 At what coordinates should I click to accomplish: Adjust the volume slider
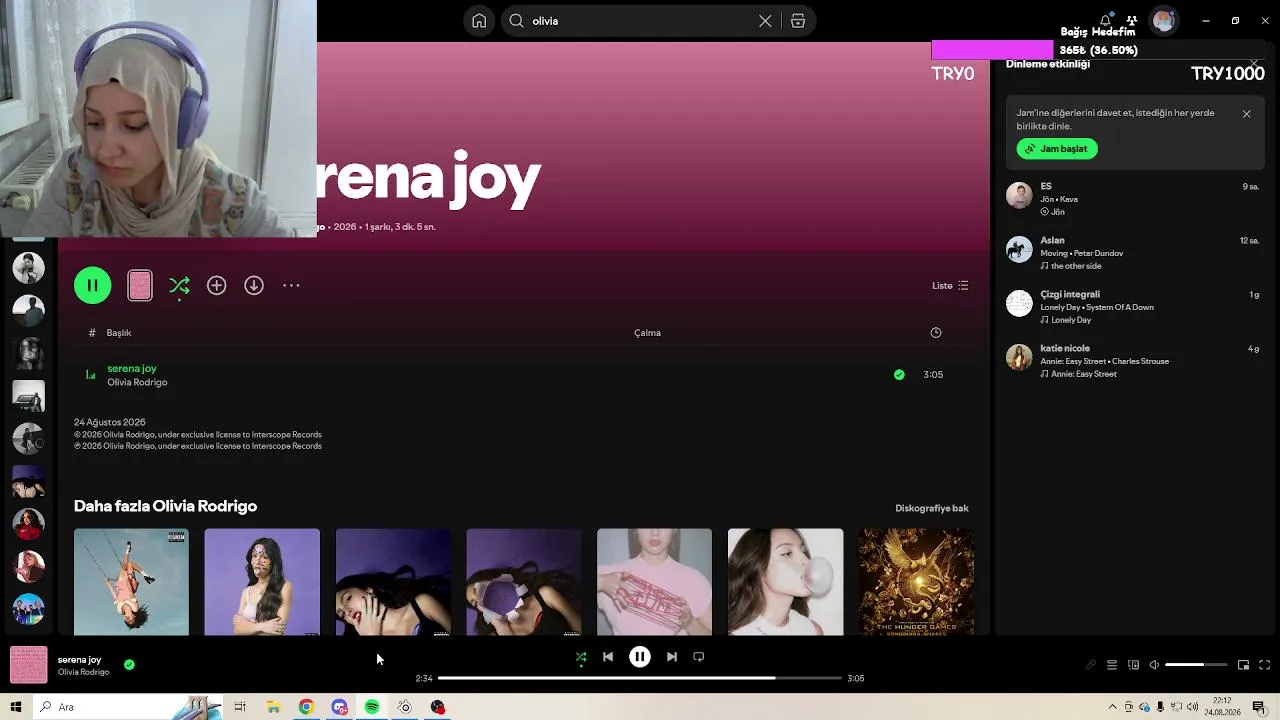coord(1196,665)
